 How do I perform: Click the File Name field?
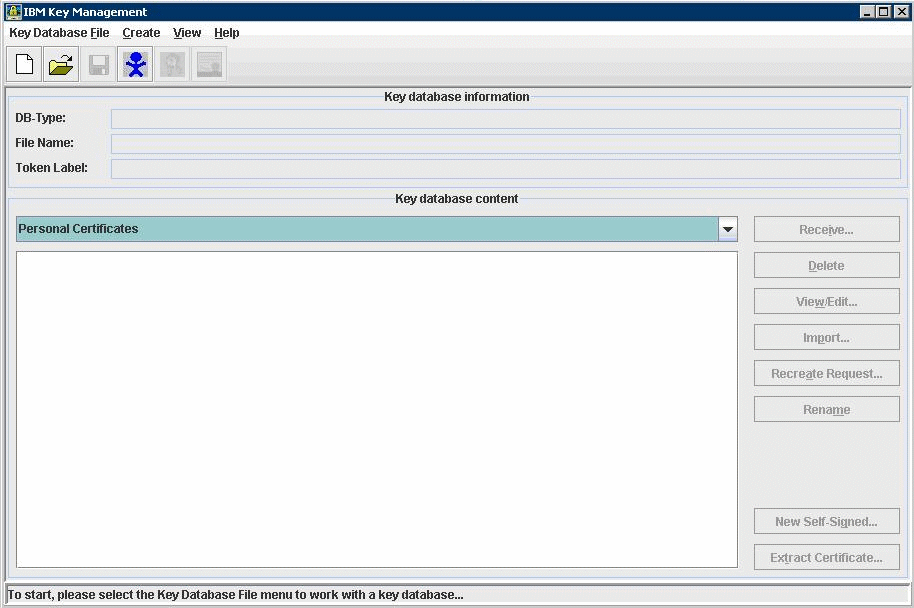tap(506, 144)
